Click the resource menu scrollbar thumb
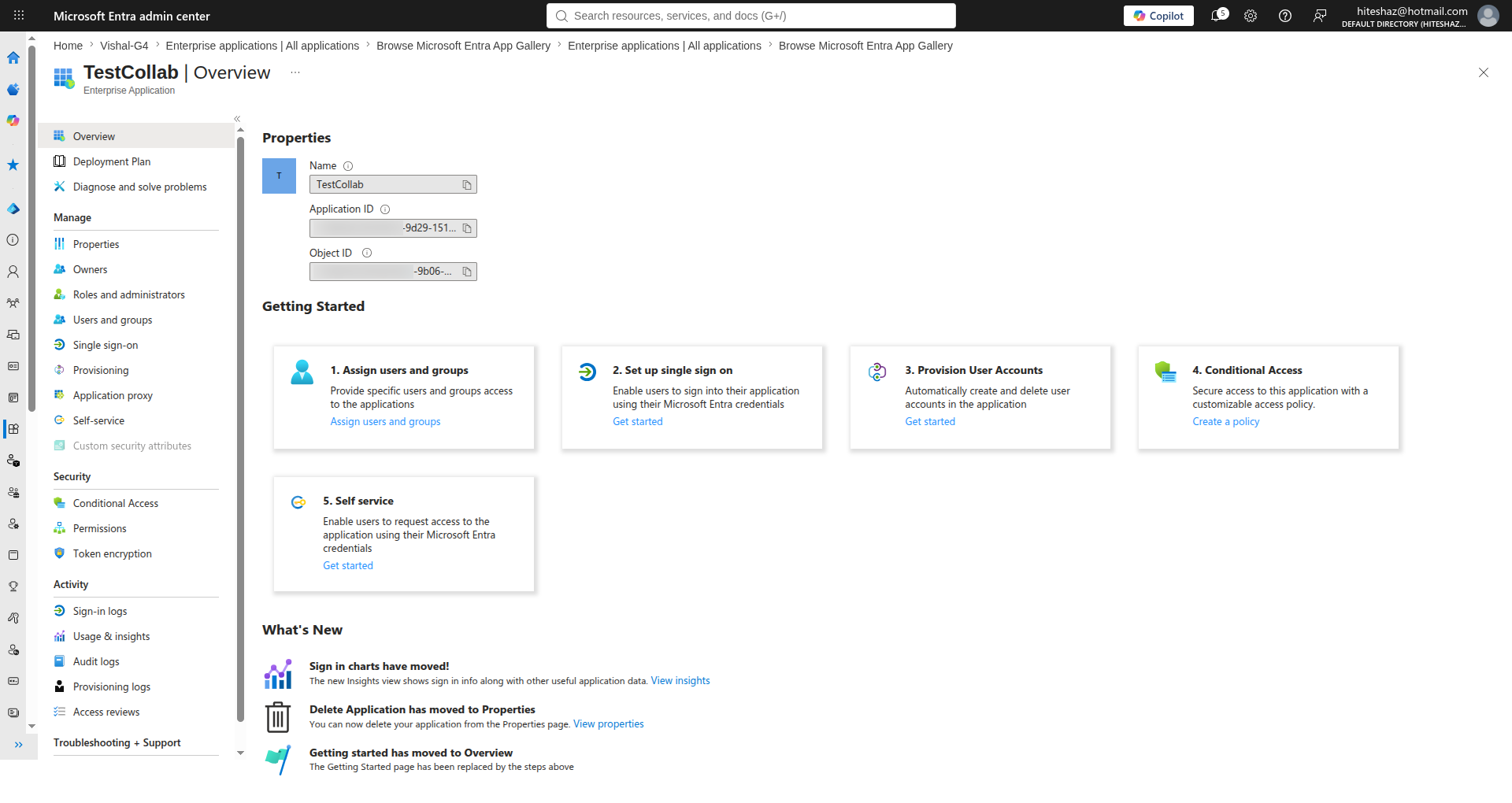The image size is (1512, 803). click(x=240, y=429)
